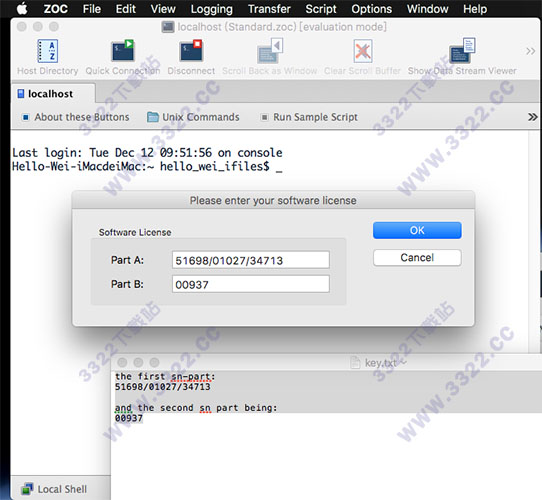This screenshot has width=542, height=500.
Task: Open the Transfer menu
Action: 269,9
